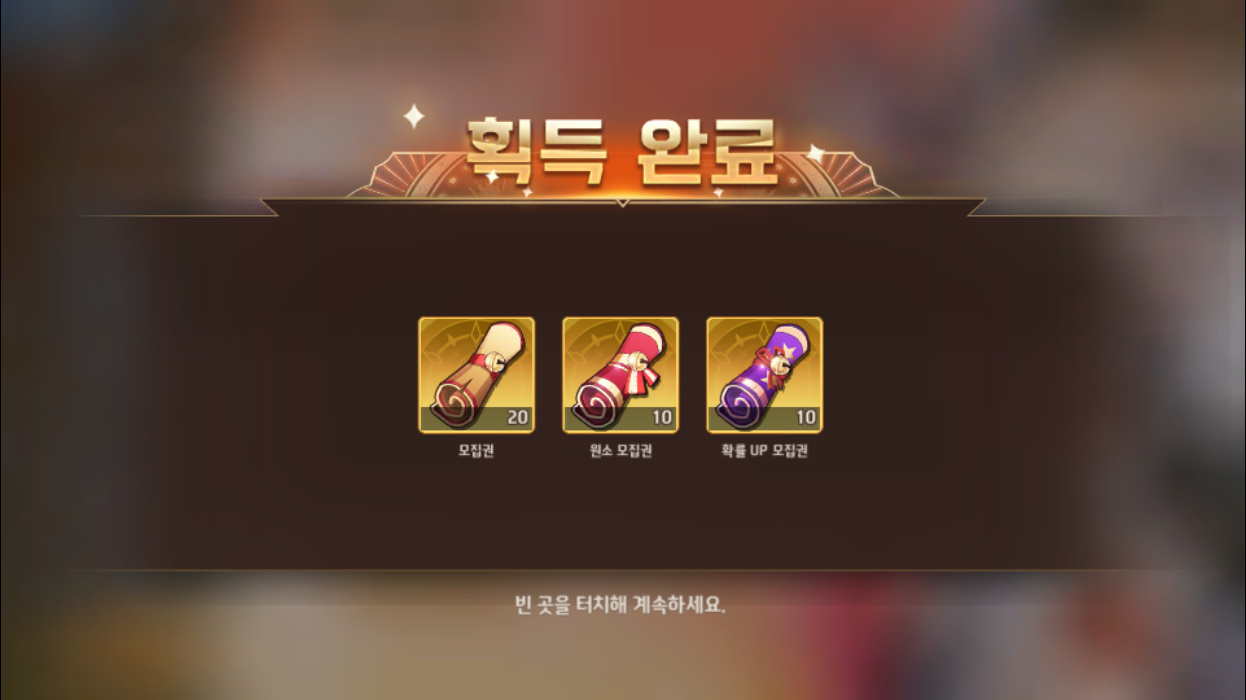The width and height of the screenshot is (1246, 700).
Task: Click the small triangle notch under the title
Action: [x=622, y=202]
